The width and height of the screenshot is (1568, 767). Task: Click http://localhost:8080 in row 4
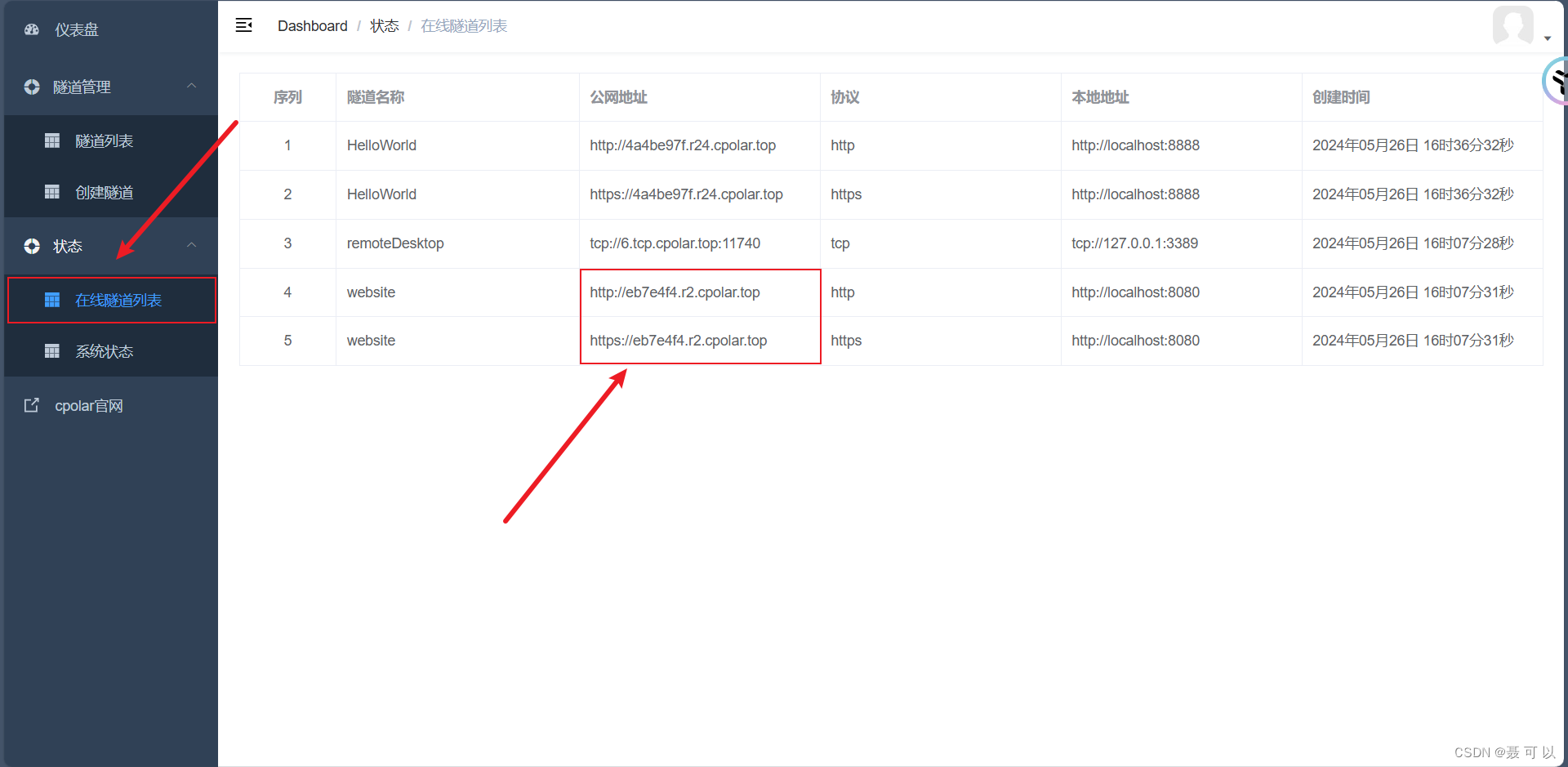tap(1135, 292)
